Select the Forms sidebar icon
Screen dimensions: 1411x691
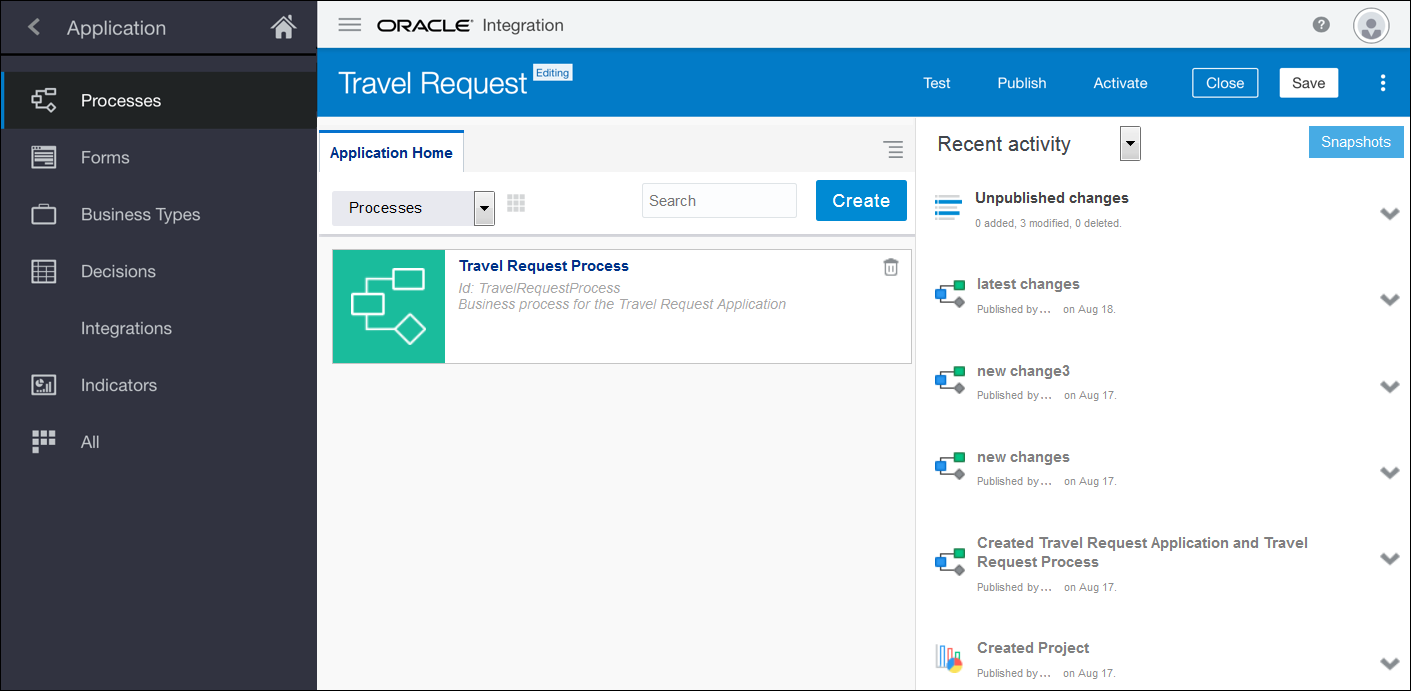(44, 157)
